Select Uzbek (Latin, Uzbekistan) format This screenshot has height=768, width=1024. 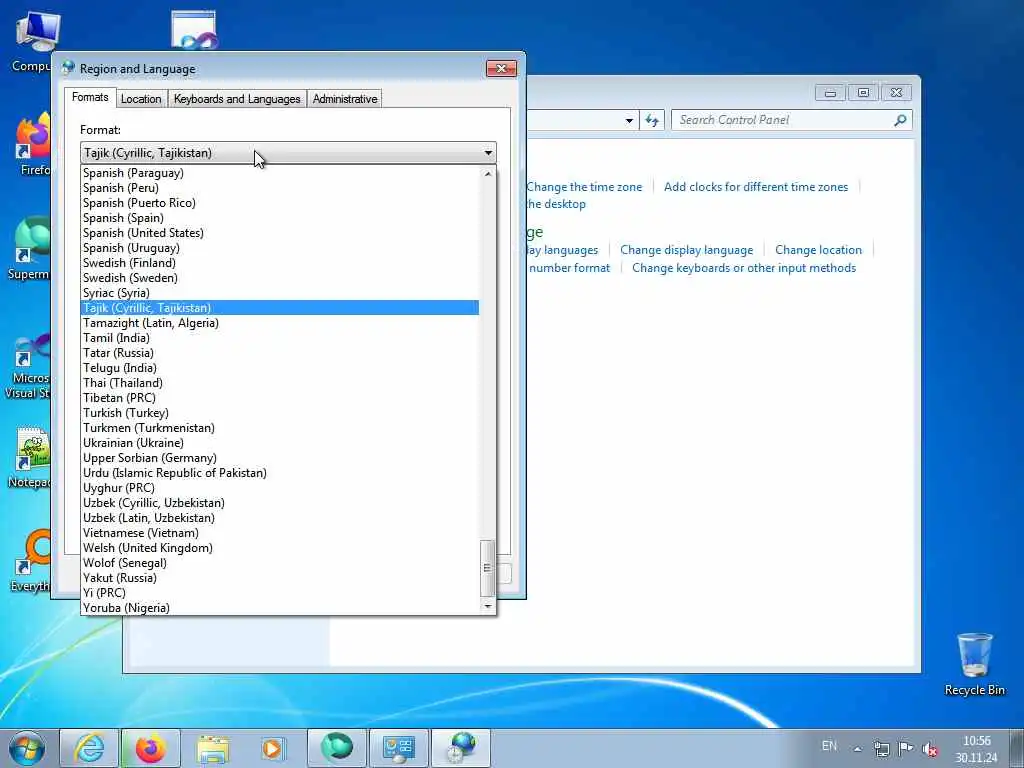pyautogui.click(x=280, y=519)
